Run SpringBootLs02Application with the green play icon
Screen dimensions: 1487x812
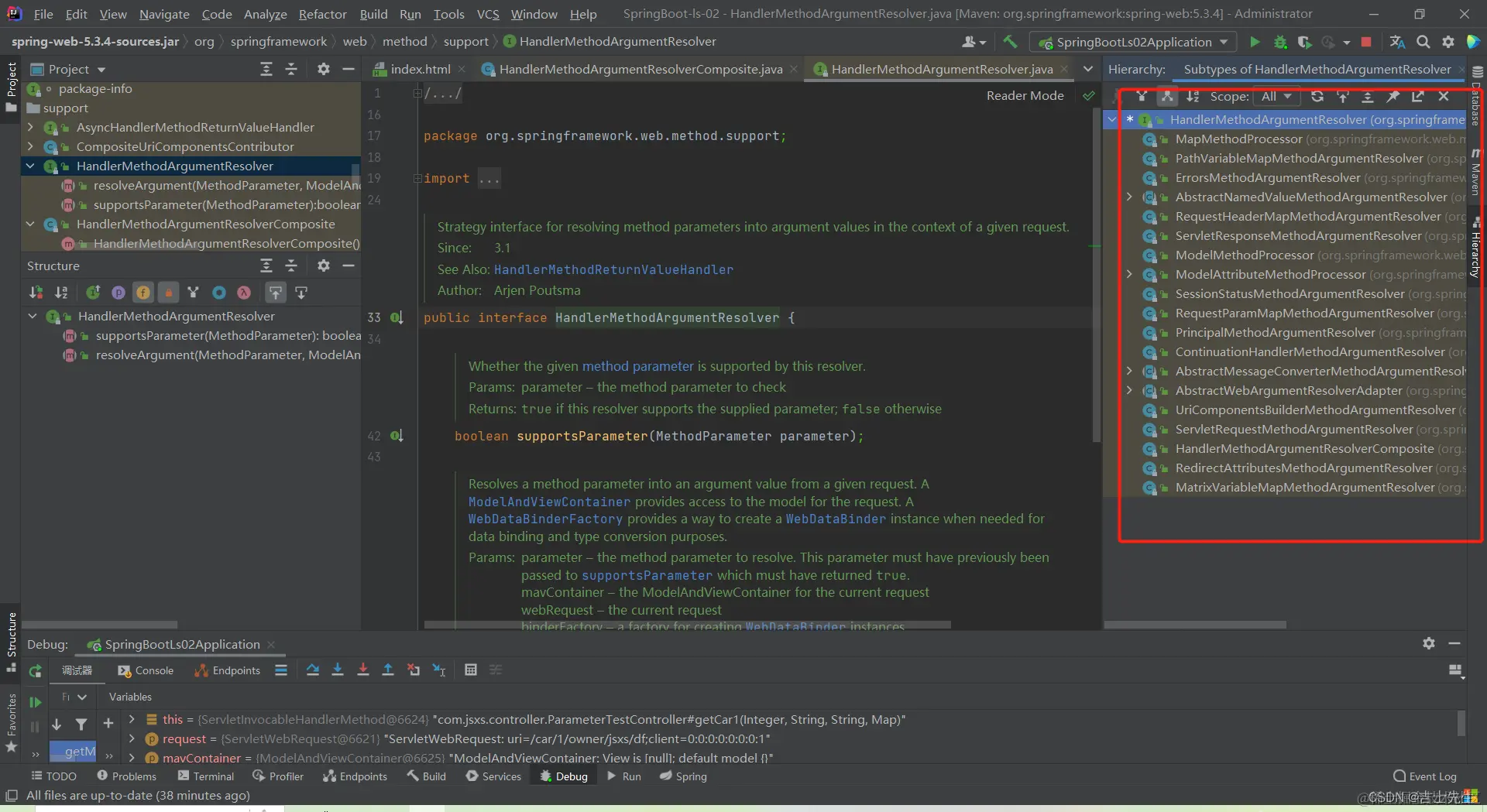pyautogui.click(x=1255, y=42)
